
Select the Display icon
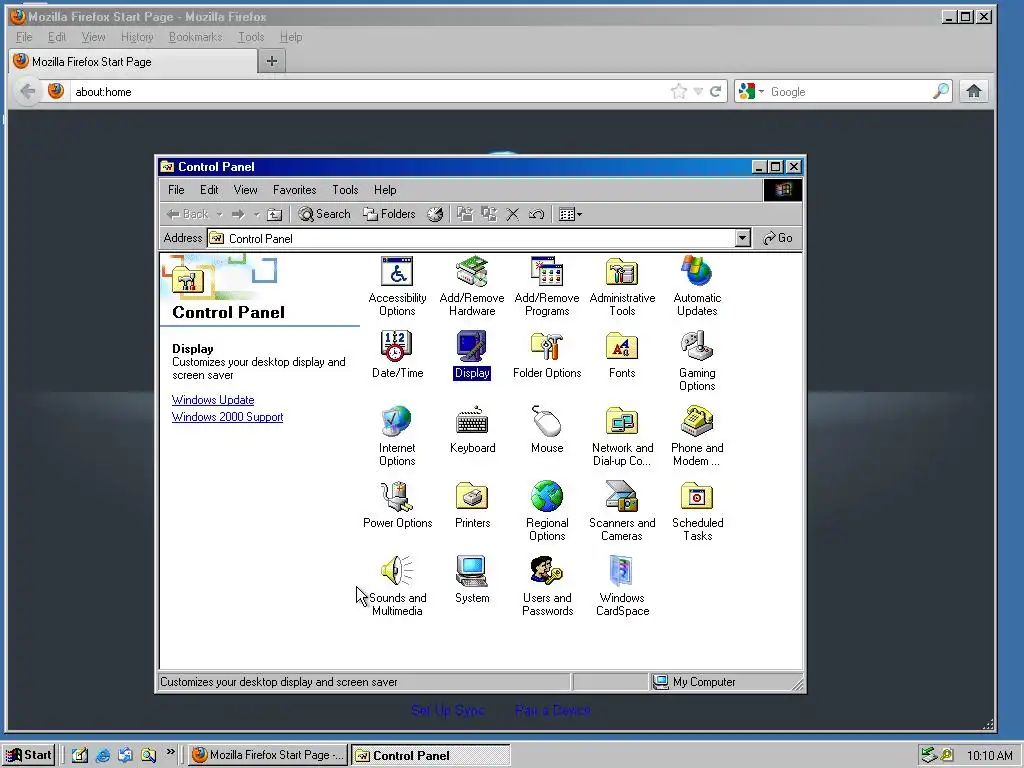(x=472, y=355)
